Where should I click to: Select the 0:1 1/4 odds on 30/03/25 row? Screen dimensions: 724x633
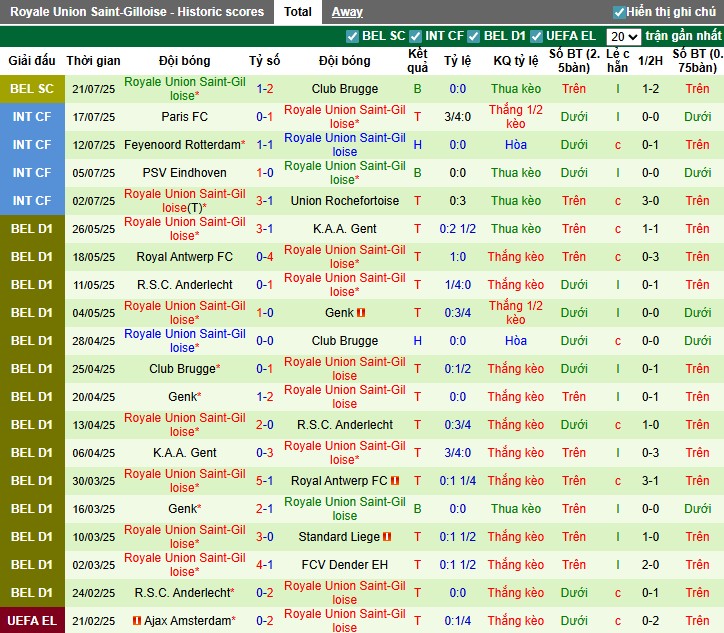(x=458, y=481)
